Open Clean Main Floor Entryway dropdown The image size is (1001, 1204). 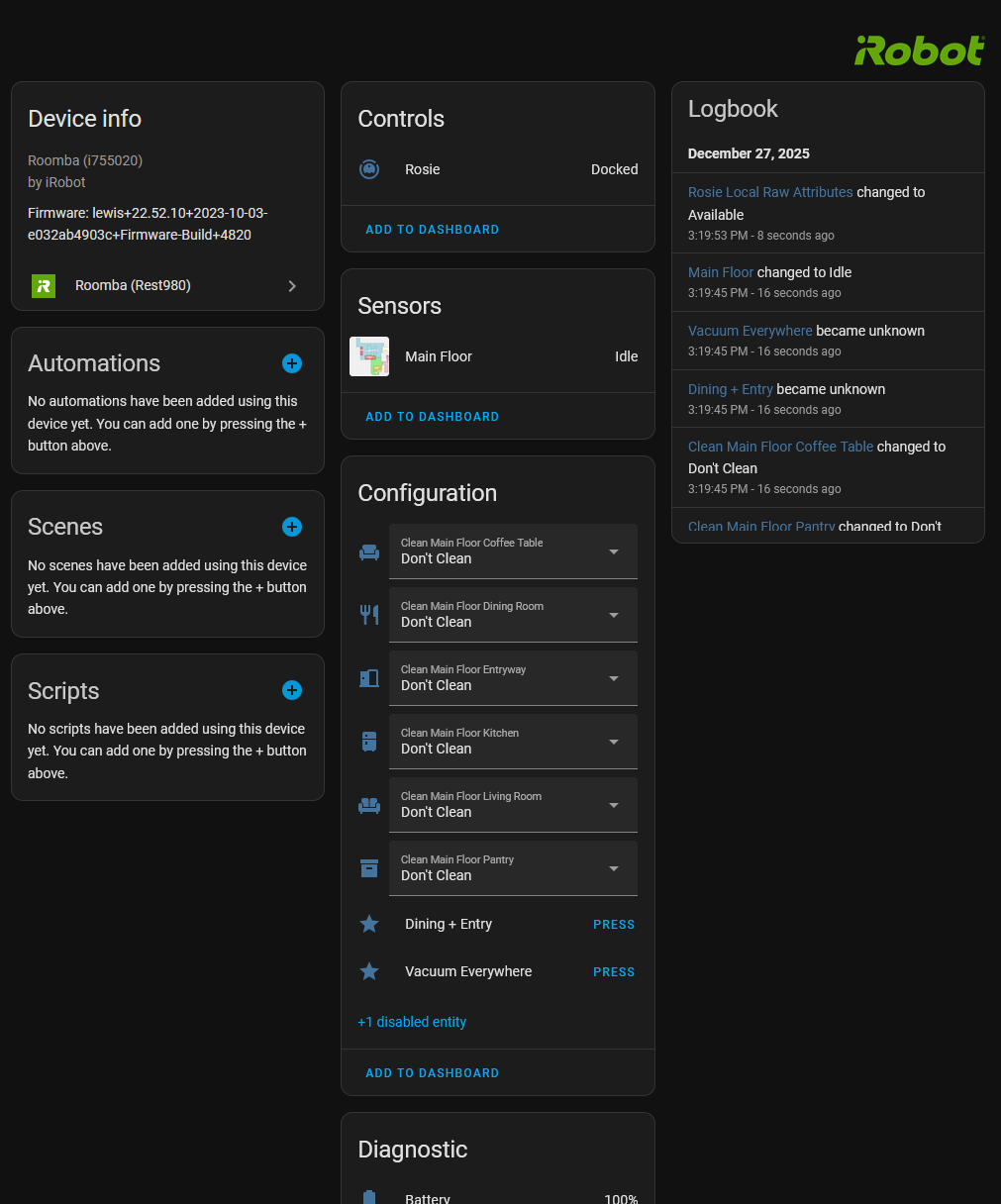coord(513,678)
